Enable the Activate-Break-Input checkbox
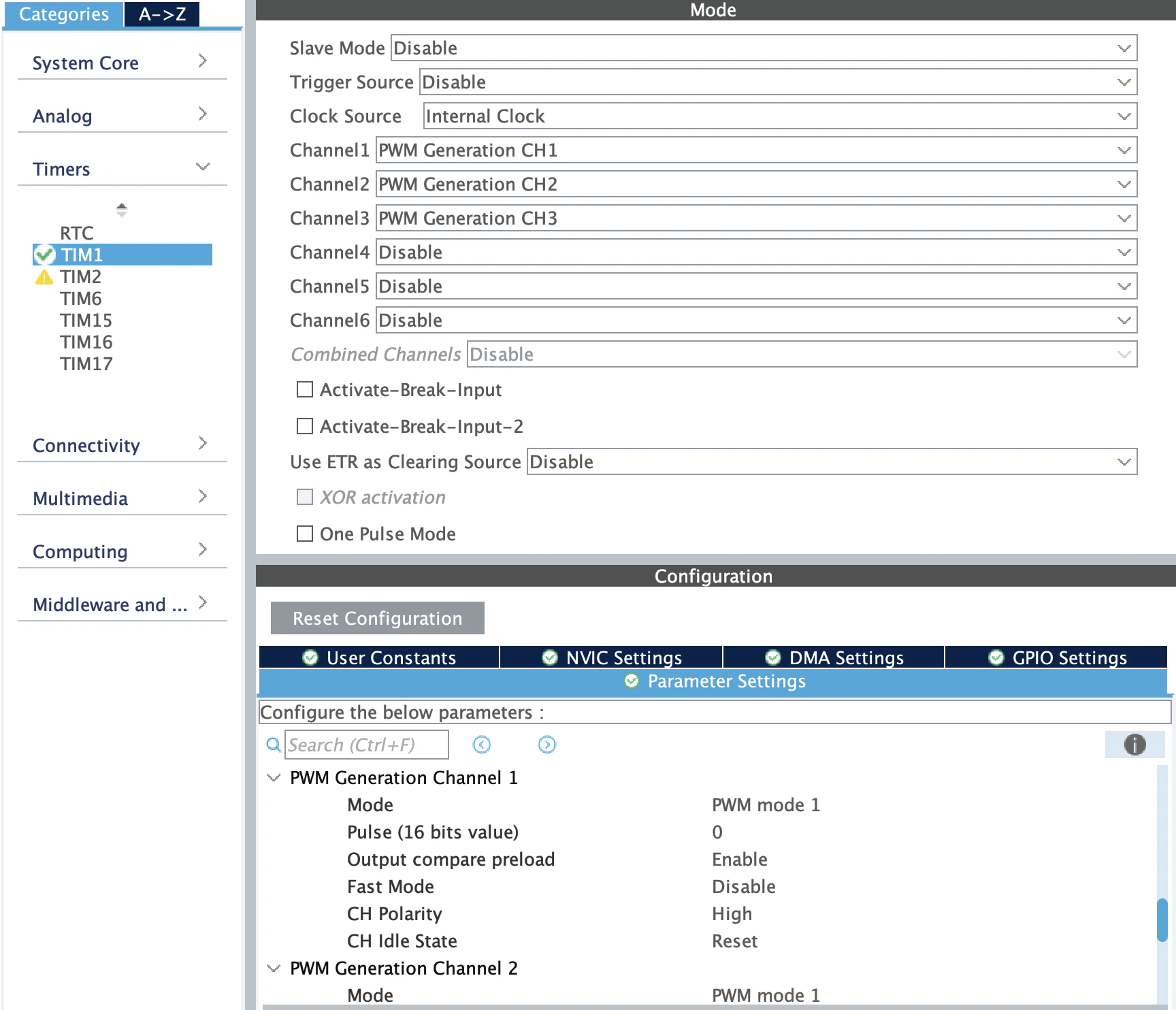Image resolution: width=1176 pixels, height=1010 pixels. click(305, 389)
